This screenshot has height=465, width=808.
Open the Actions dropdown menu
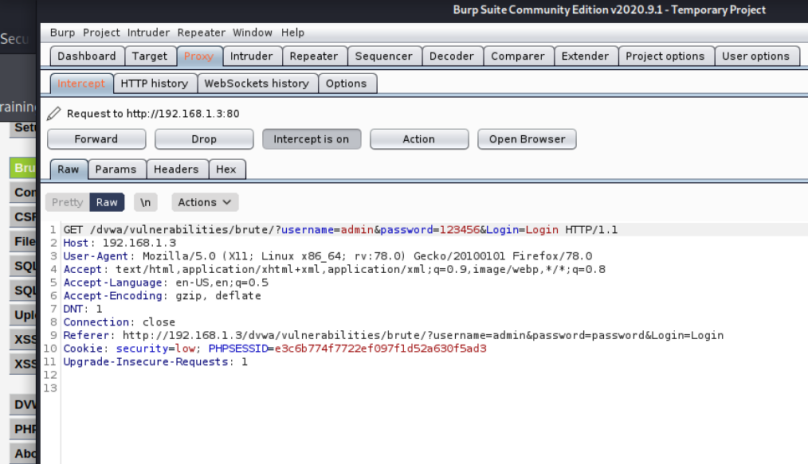click(205, 202)
